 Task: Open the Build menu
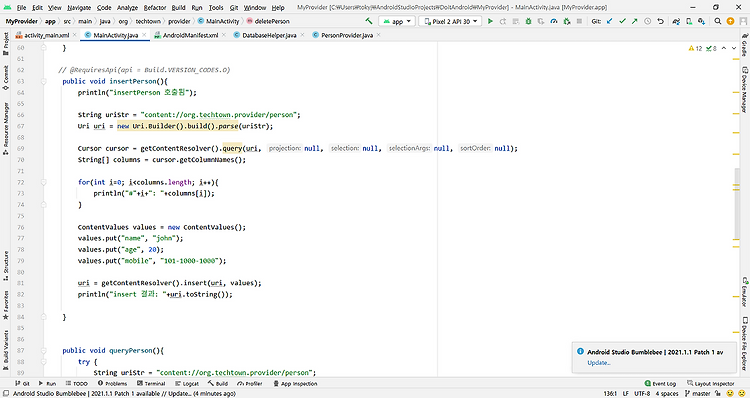tap(178, 8)
